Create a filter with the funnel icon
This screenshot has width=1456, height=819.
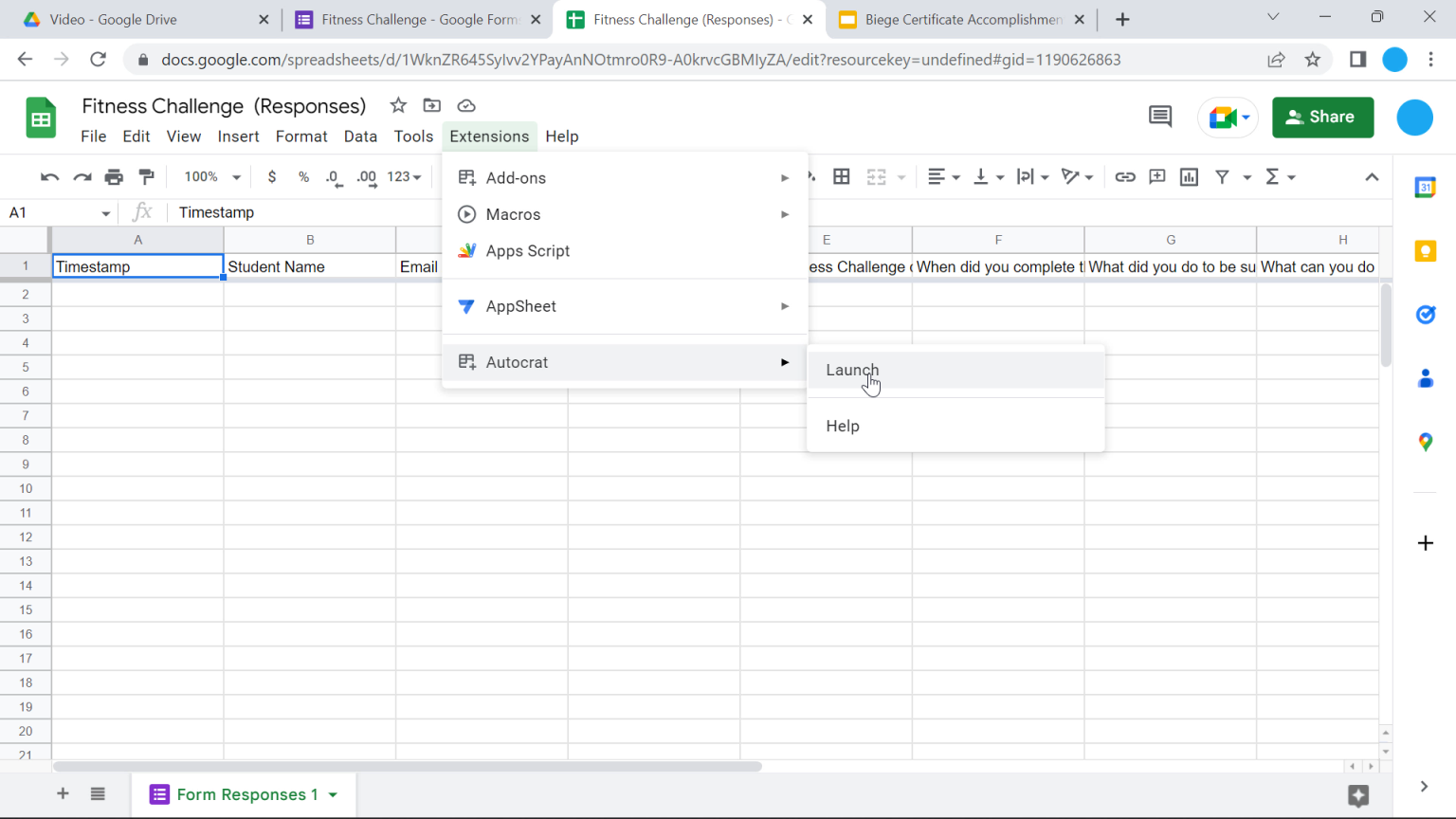point(1221,176)
